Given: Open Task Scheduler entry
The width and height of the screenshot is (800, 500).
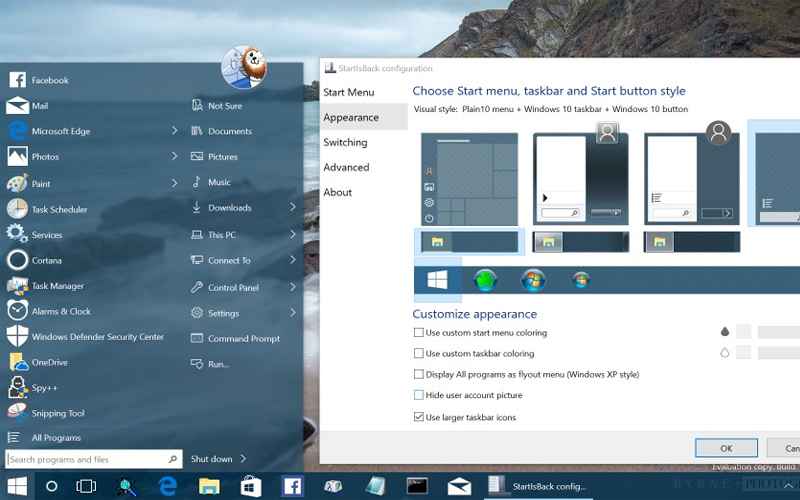Looking at the screenshot, I should (47, 209).
